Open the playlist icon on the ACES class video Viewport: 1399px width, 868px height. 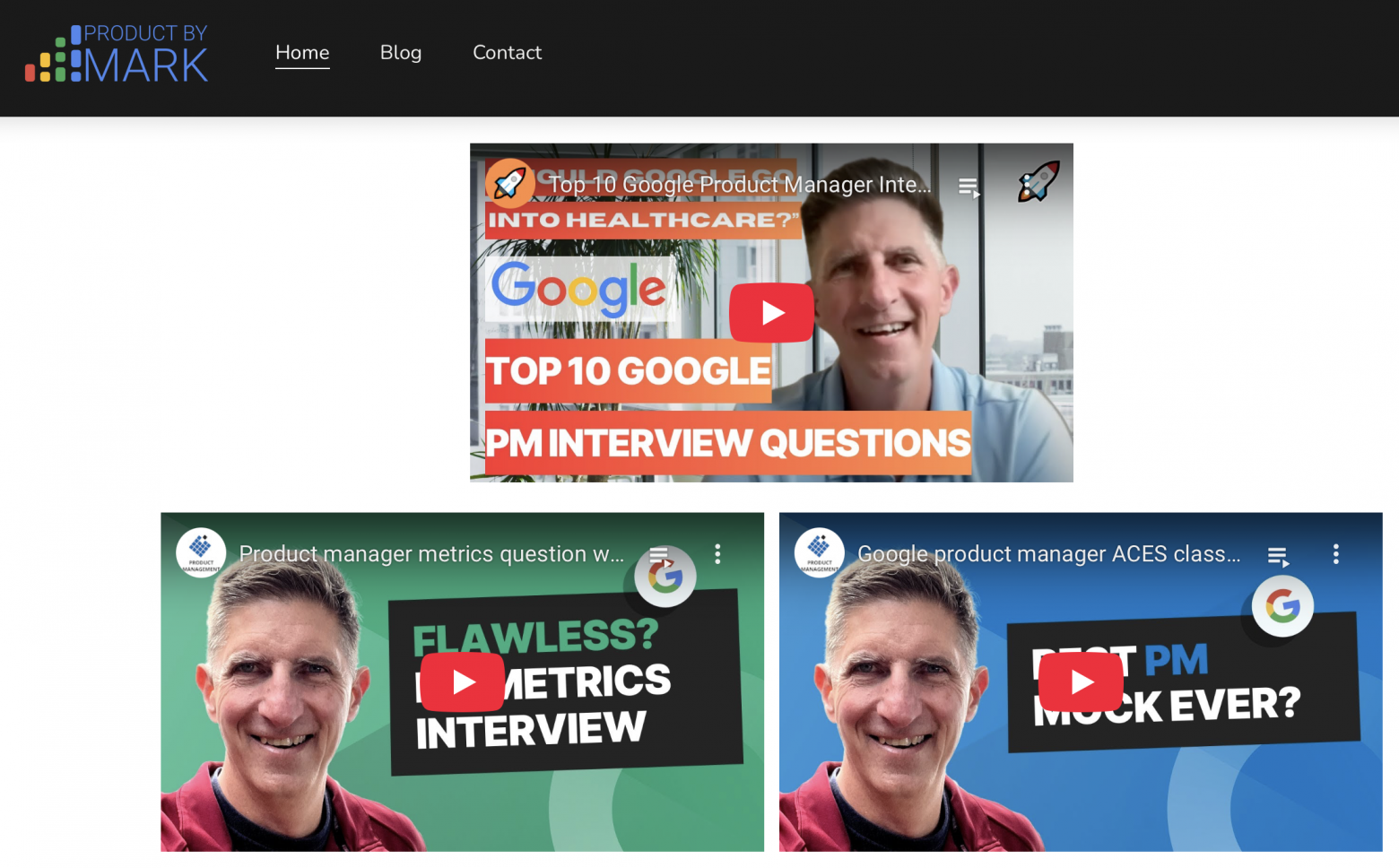pyautogui.click(x=1278, y=557)
